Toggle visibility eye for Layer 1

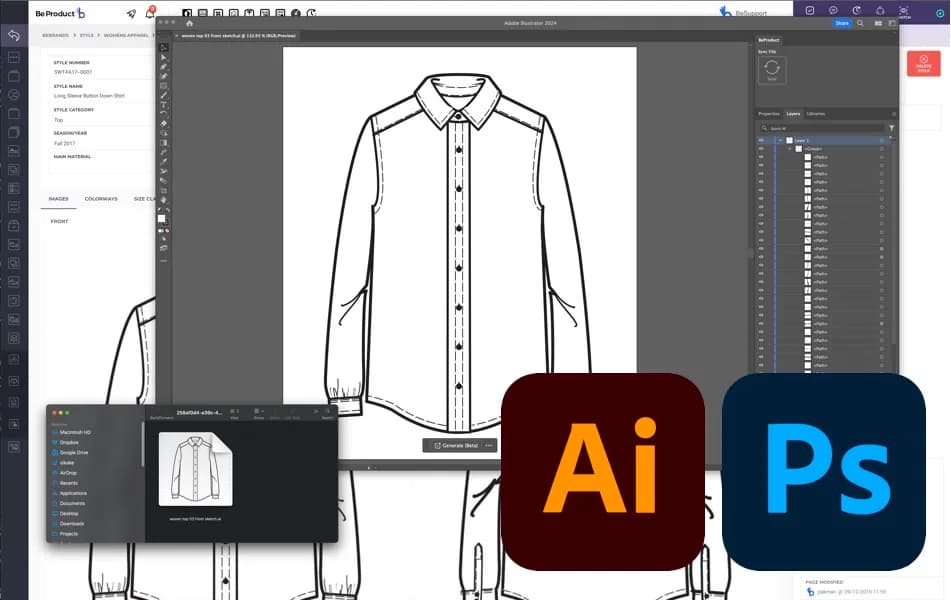pos(761,140)
